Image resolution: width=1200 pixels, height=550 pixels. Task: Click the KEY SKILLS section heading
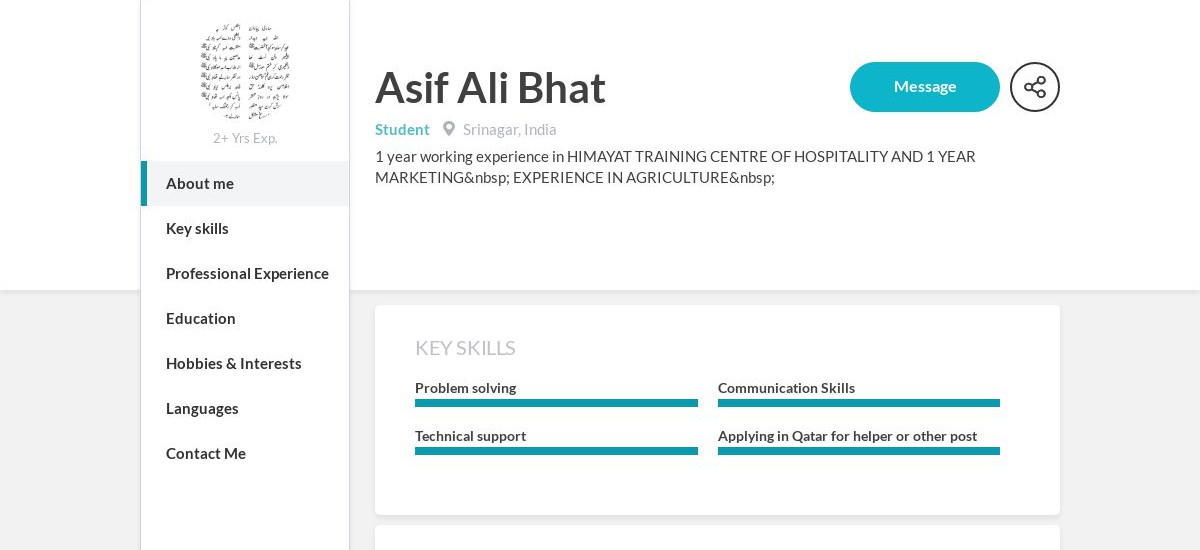coord(465,348)
